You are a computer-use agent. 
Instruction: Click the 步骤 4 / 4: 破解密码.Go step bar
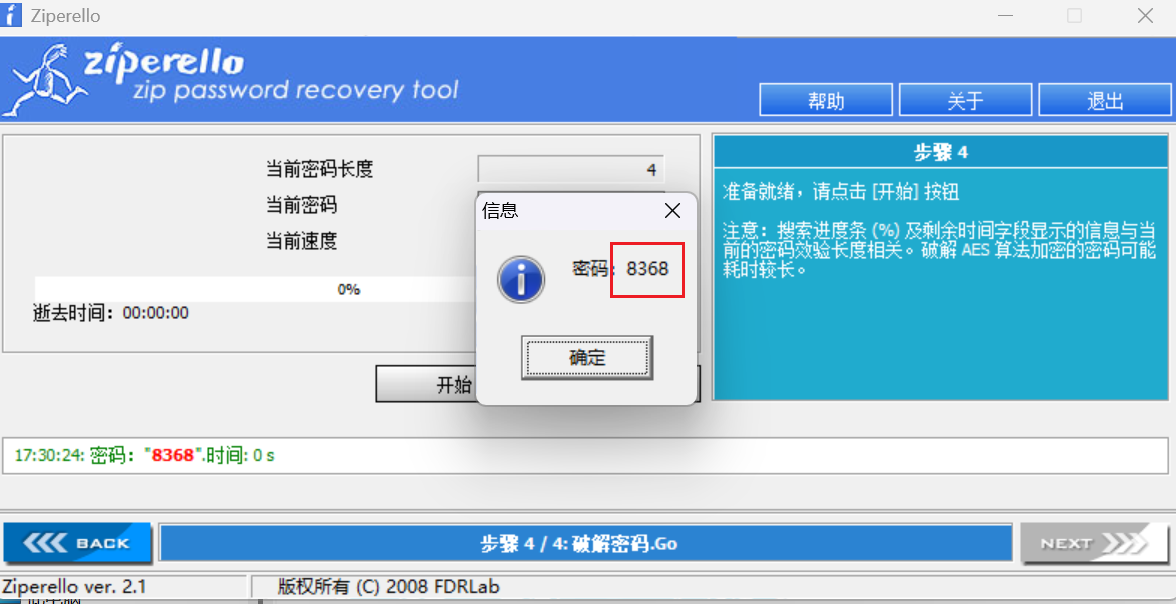586,543
